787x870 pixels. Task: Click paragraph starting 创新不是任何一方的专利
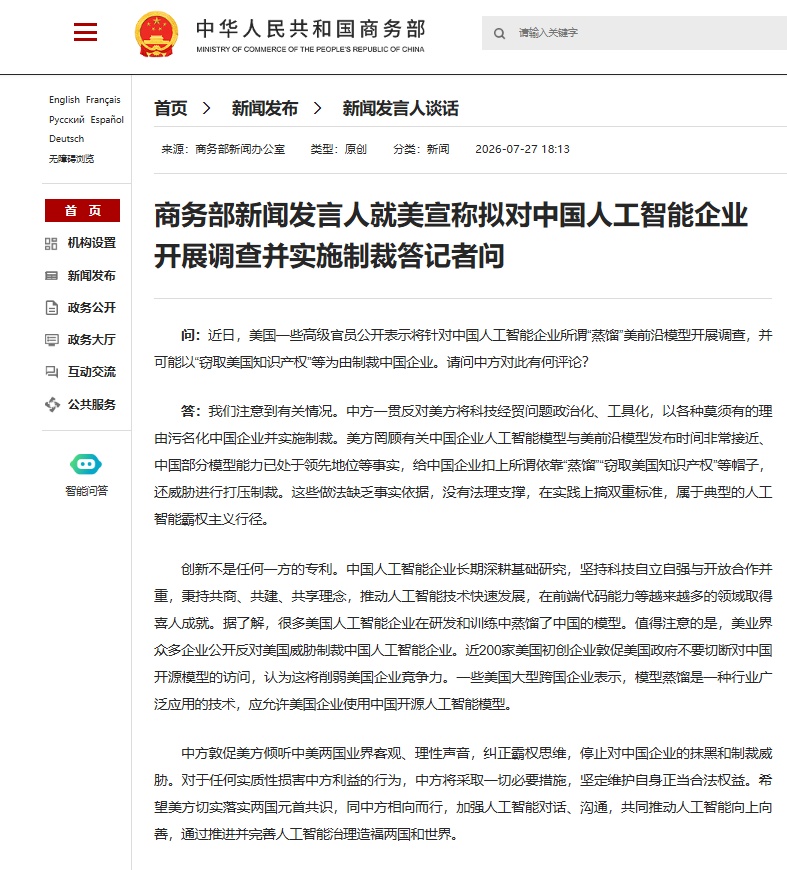(463, 636)
